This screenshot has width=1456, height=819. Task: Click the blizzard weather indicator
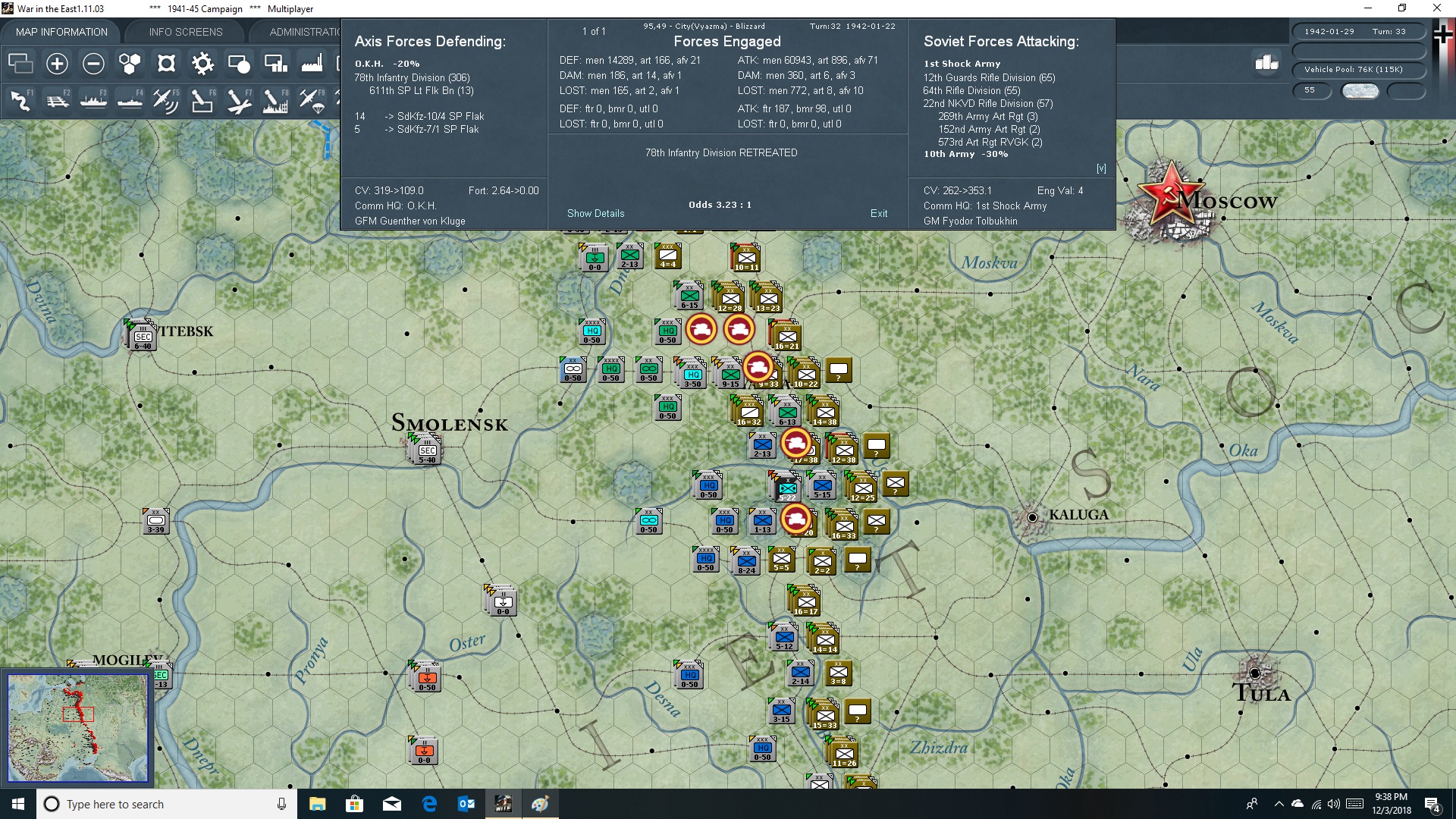(1360, 90)
